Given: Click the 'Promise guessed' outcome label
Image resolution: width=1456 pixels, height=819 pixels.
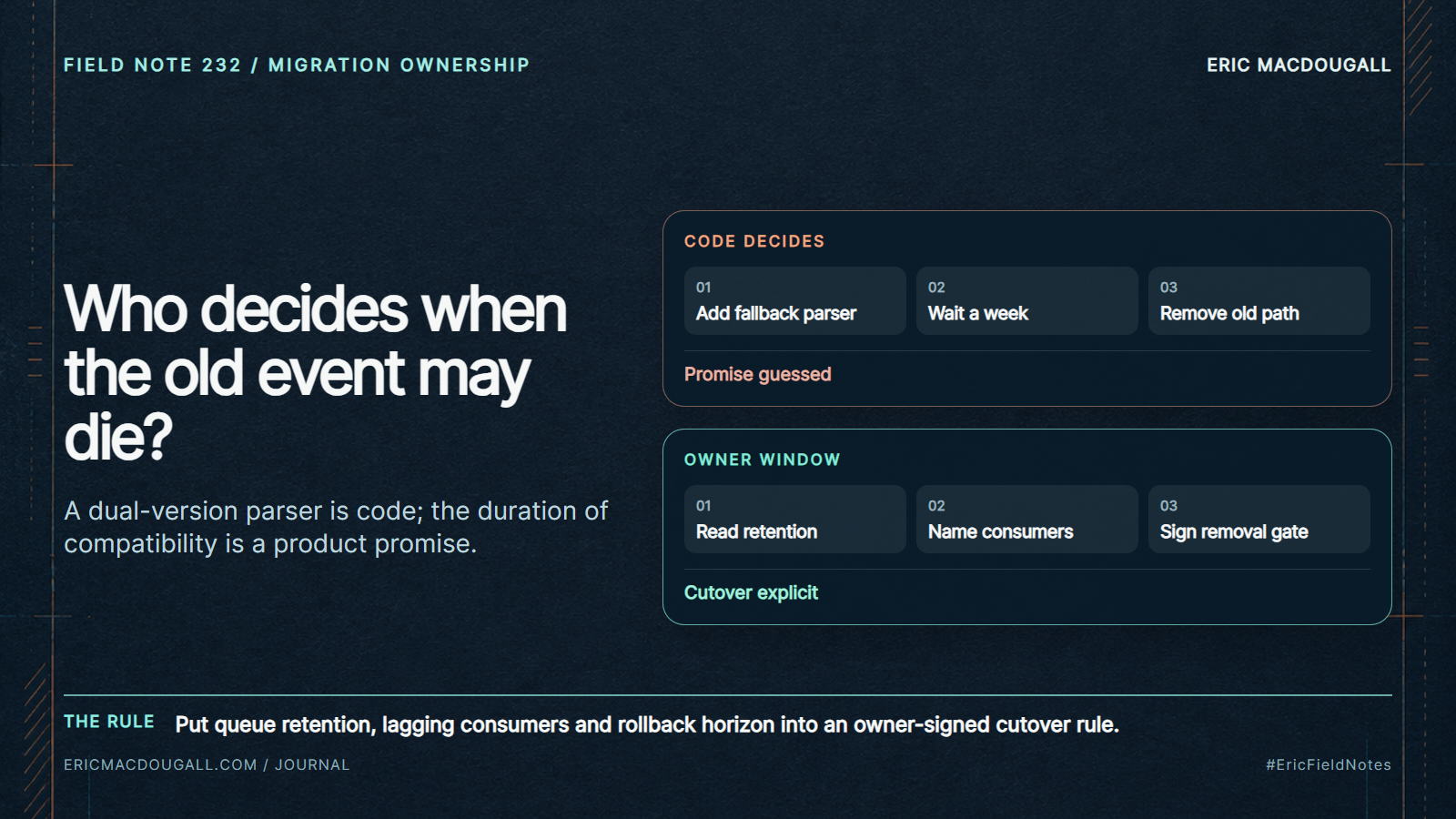Looking at the screenshot, I should pyautogui.click(x=757, y=375).
